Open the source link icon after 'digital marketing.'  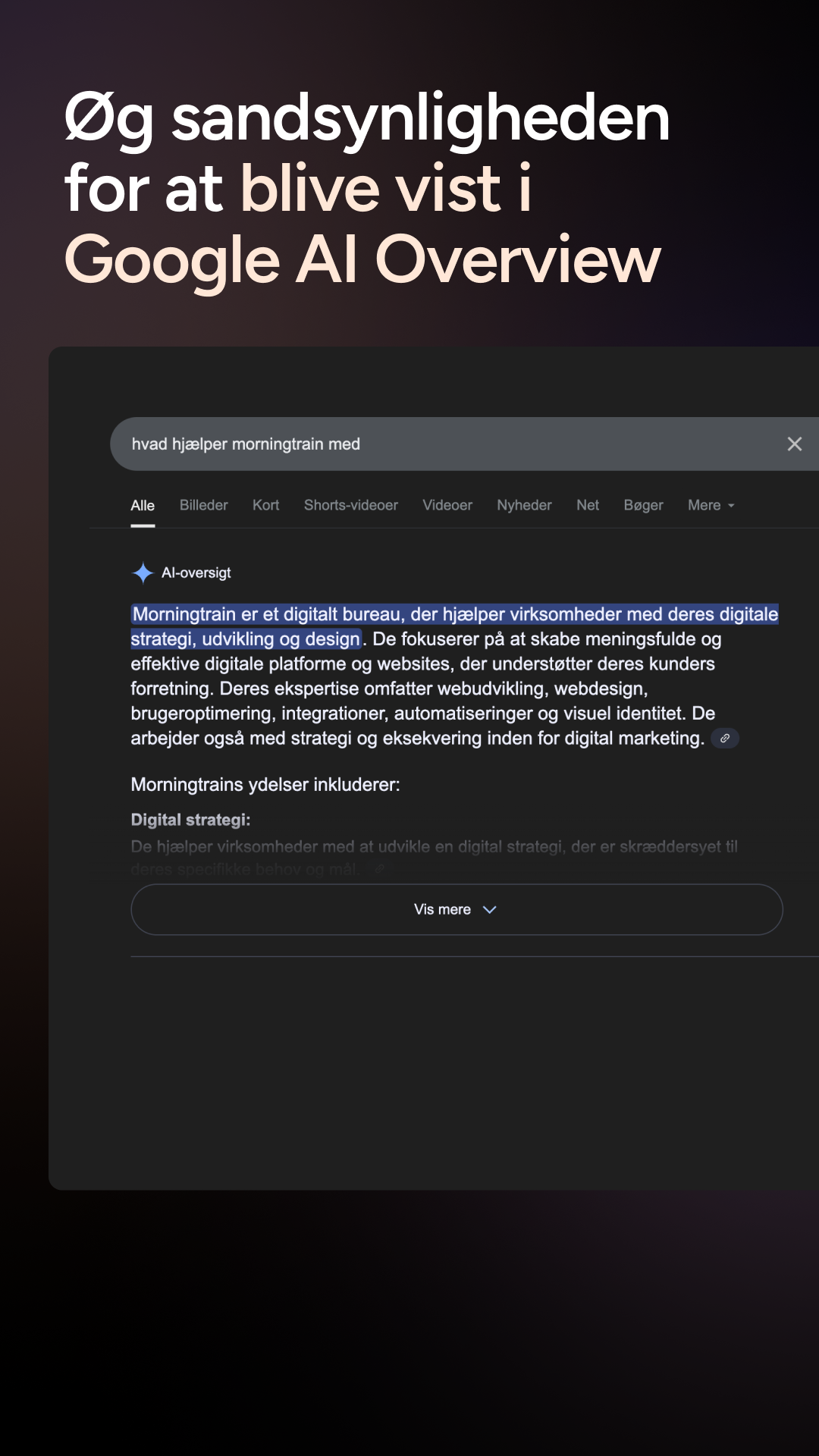click(x=725, y=739)
